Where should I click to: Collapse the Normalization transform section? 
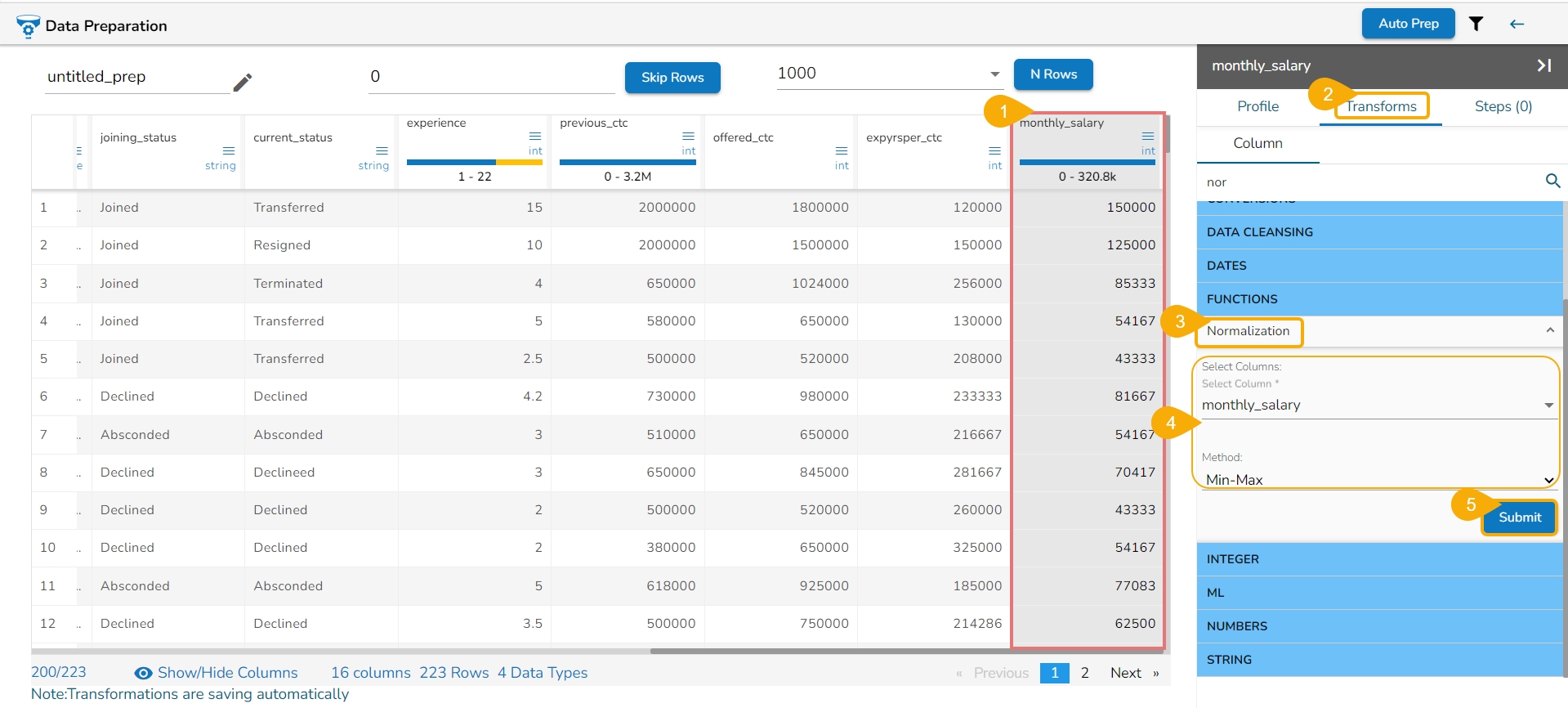coord(1549,331)
